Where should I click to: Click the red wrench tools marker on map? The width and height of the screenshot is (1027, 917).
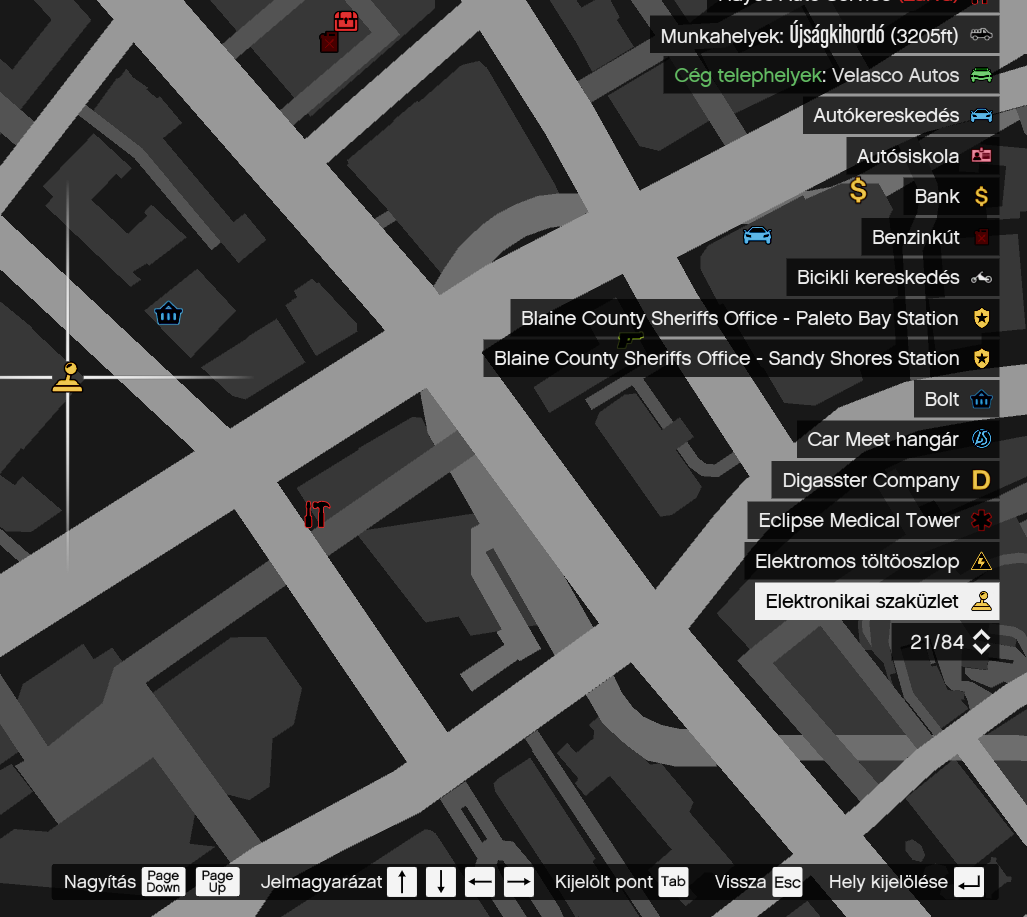point(316,514)
